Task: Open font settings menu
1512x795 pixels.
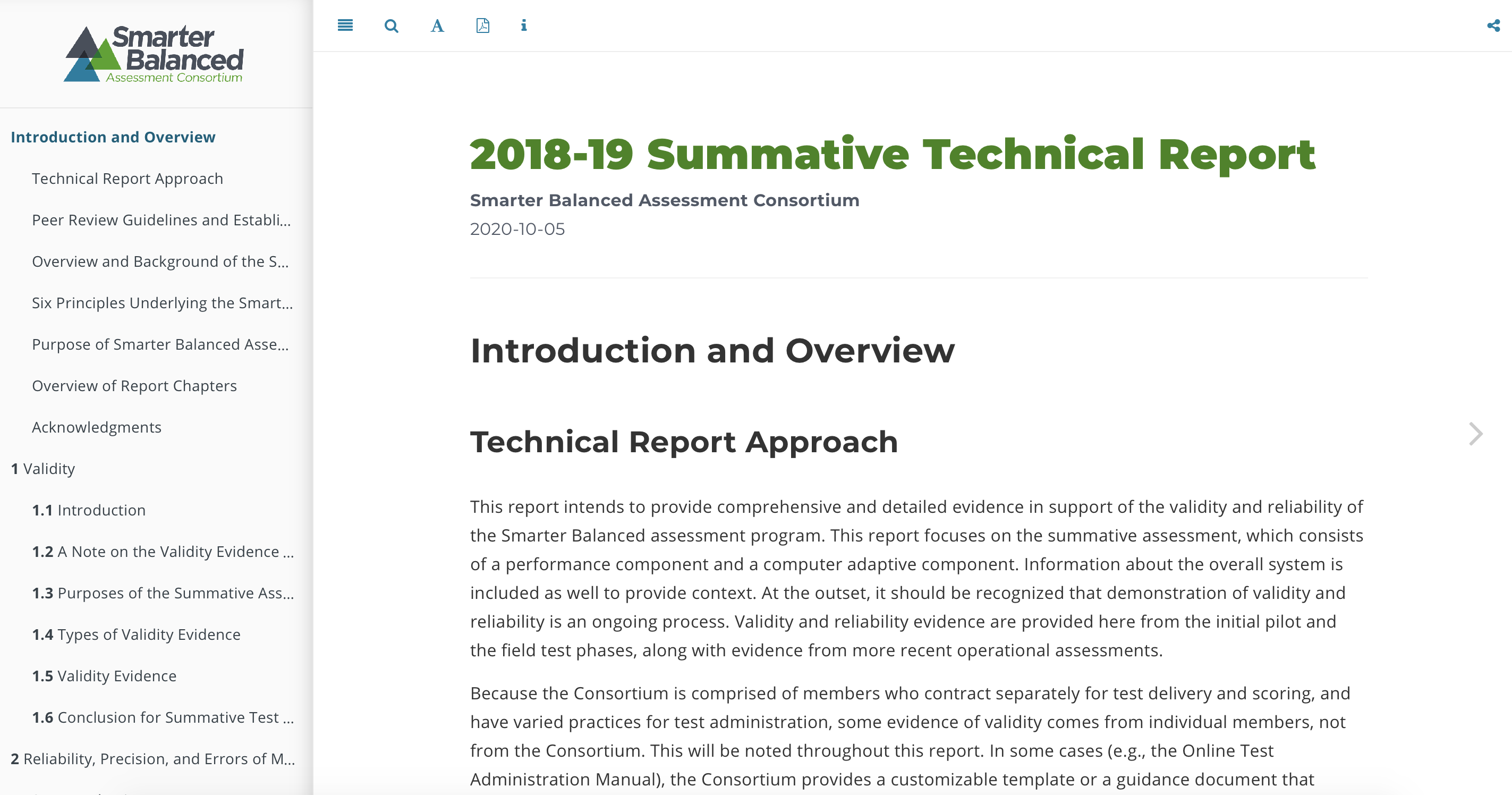Action: coord(437,26)
